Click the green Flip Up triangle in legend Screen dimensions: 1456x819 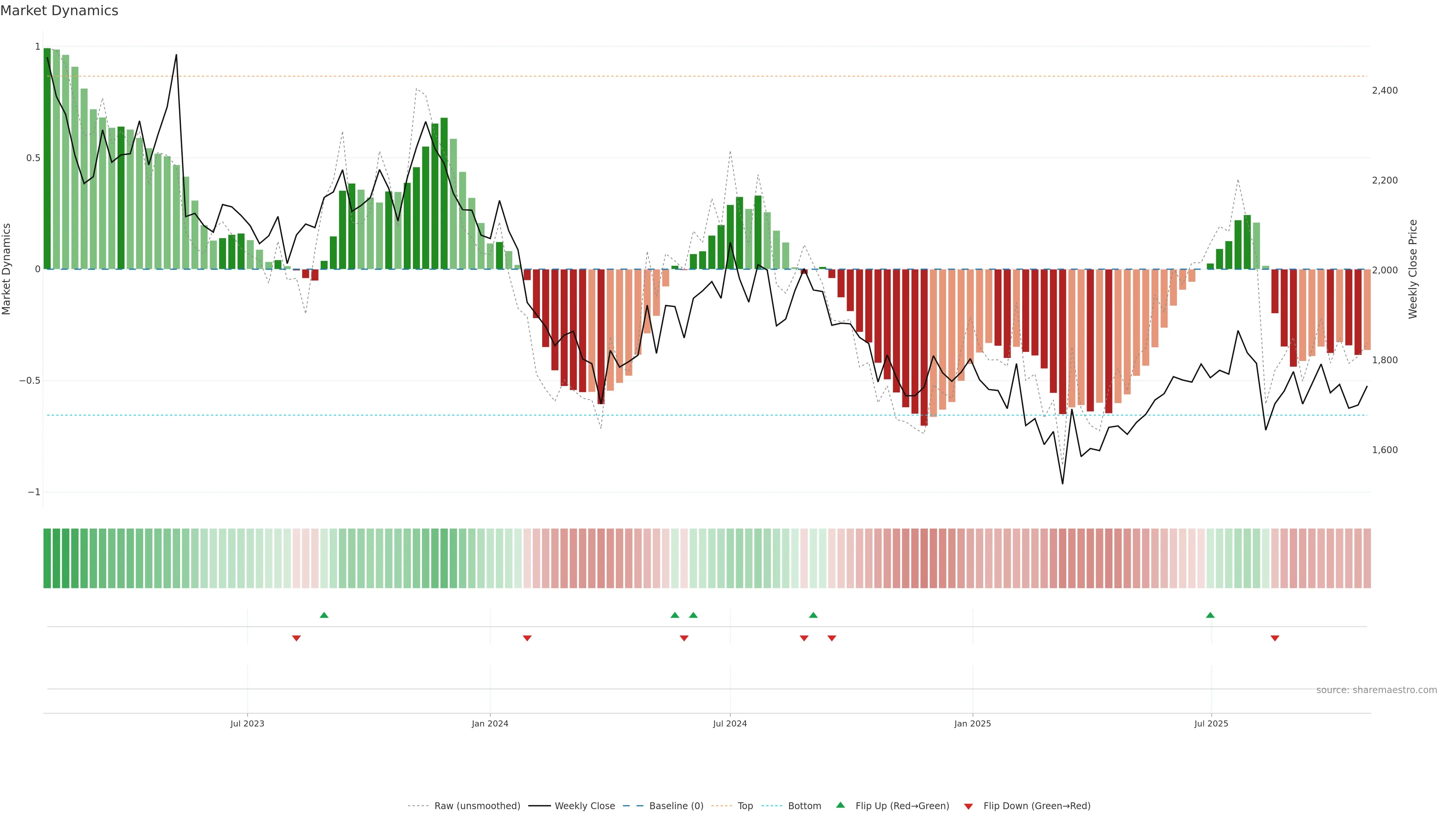[x=841, y=805]
